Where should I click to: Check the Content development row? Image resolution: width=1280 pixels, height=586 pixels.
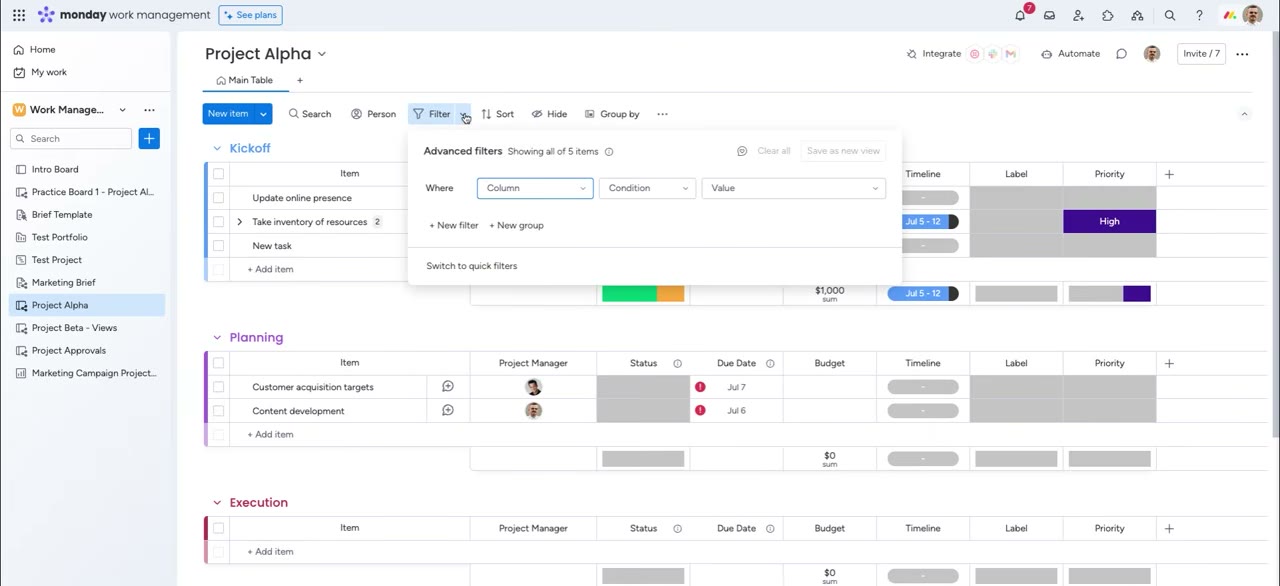click(x=218, y=411)
